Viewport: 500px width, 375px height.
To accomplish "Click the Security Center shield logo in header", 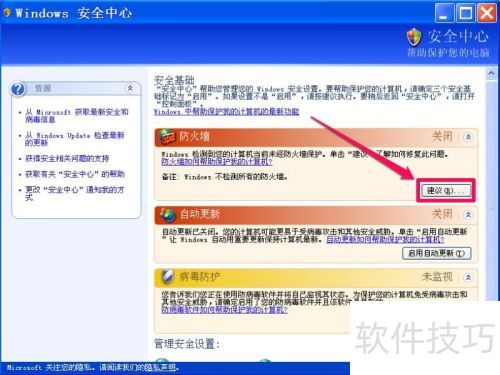I will pos(414,37).
